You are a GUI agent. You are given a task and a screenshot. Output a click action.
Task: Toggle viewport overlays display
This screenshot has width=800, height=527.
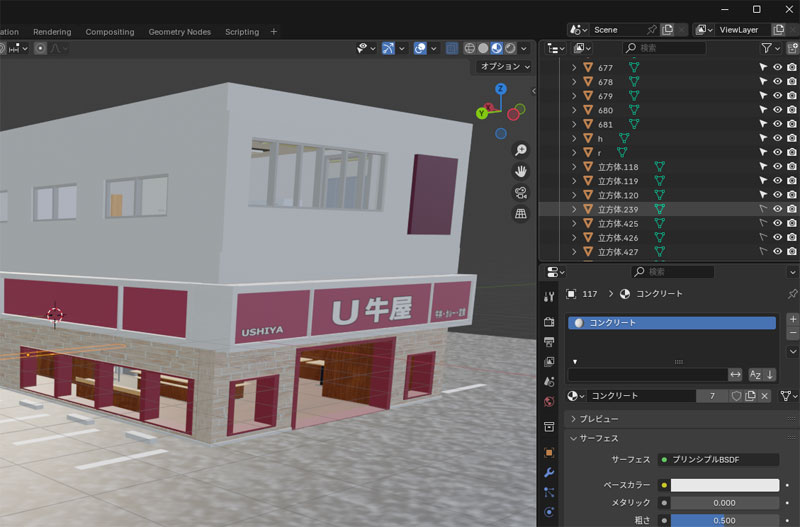pyautogui.click(x=420, y=48)
